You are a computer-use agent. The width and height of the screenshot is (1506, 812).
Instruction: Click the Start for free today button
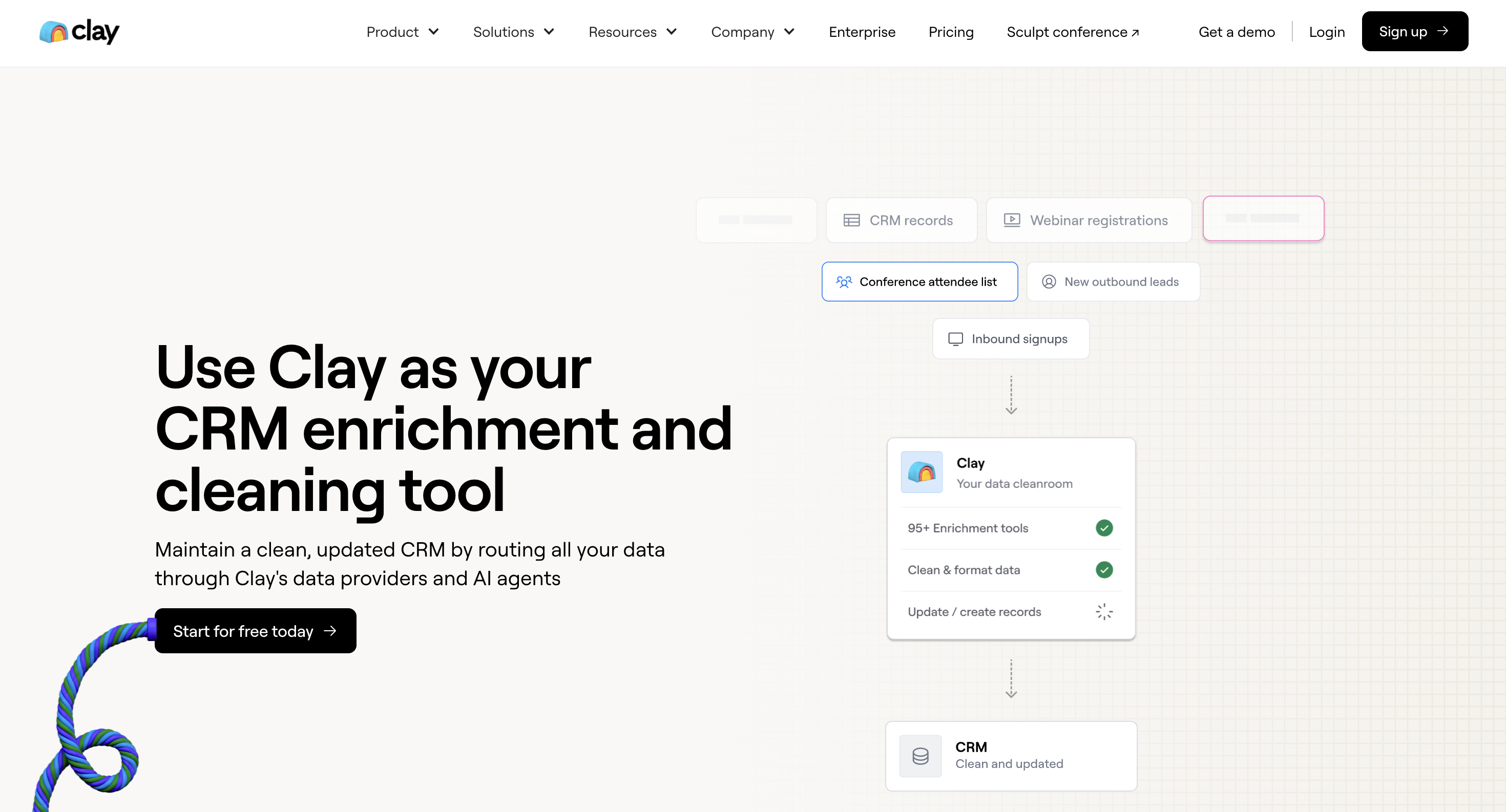256,631
